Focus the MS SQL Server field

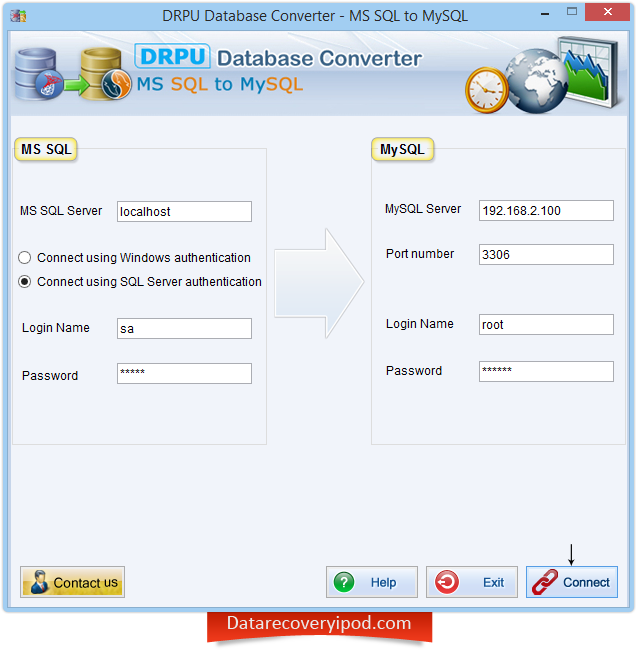click(184, 211)
